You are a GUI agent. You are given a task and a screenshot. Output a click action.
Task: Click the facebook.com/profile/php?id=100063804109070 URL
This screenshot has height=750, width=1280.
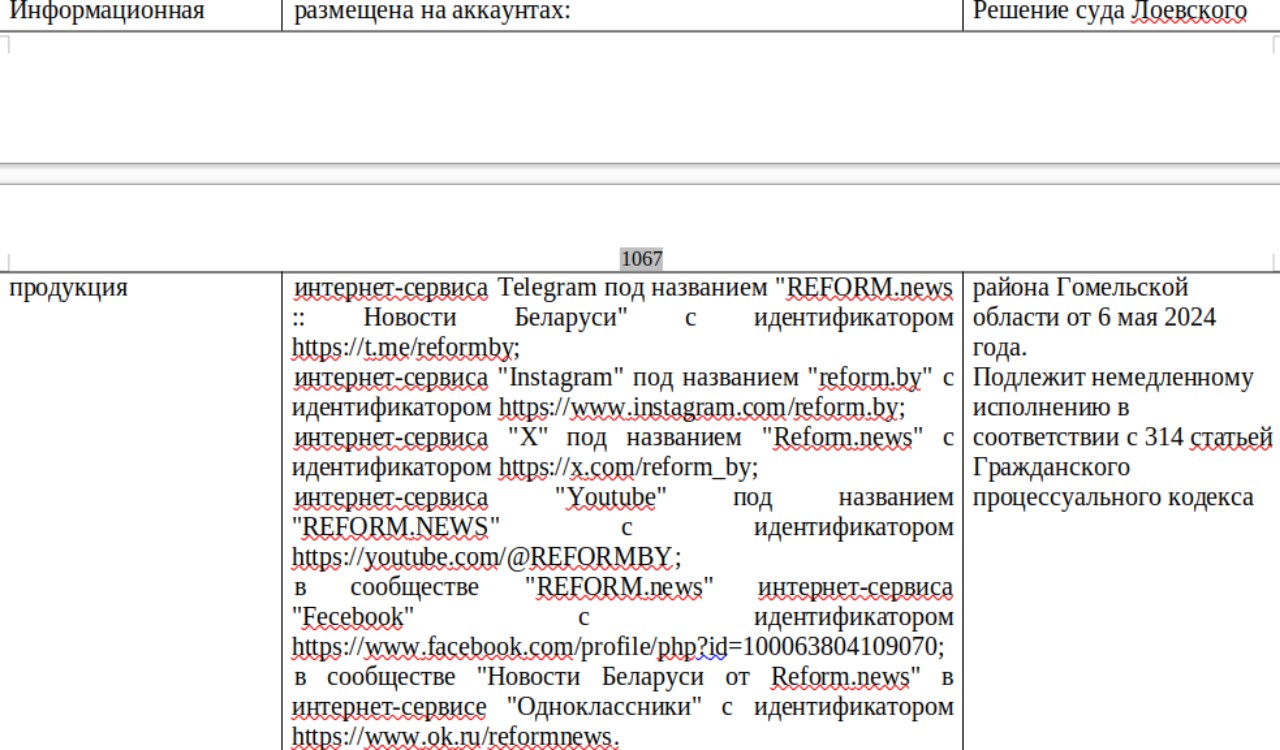pos(618,648)
